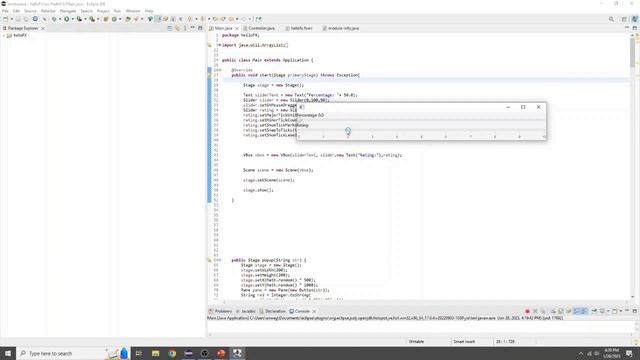
Task: Click the Save toolbar icon
Action: click(x=18, y=19)
